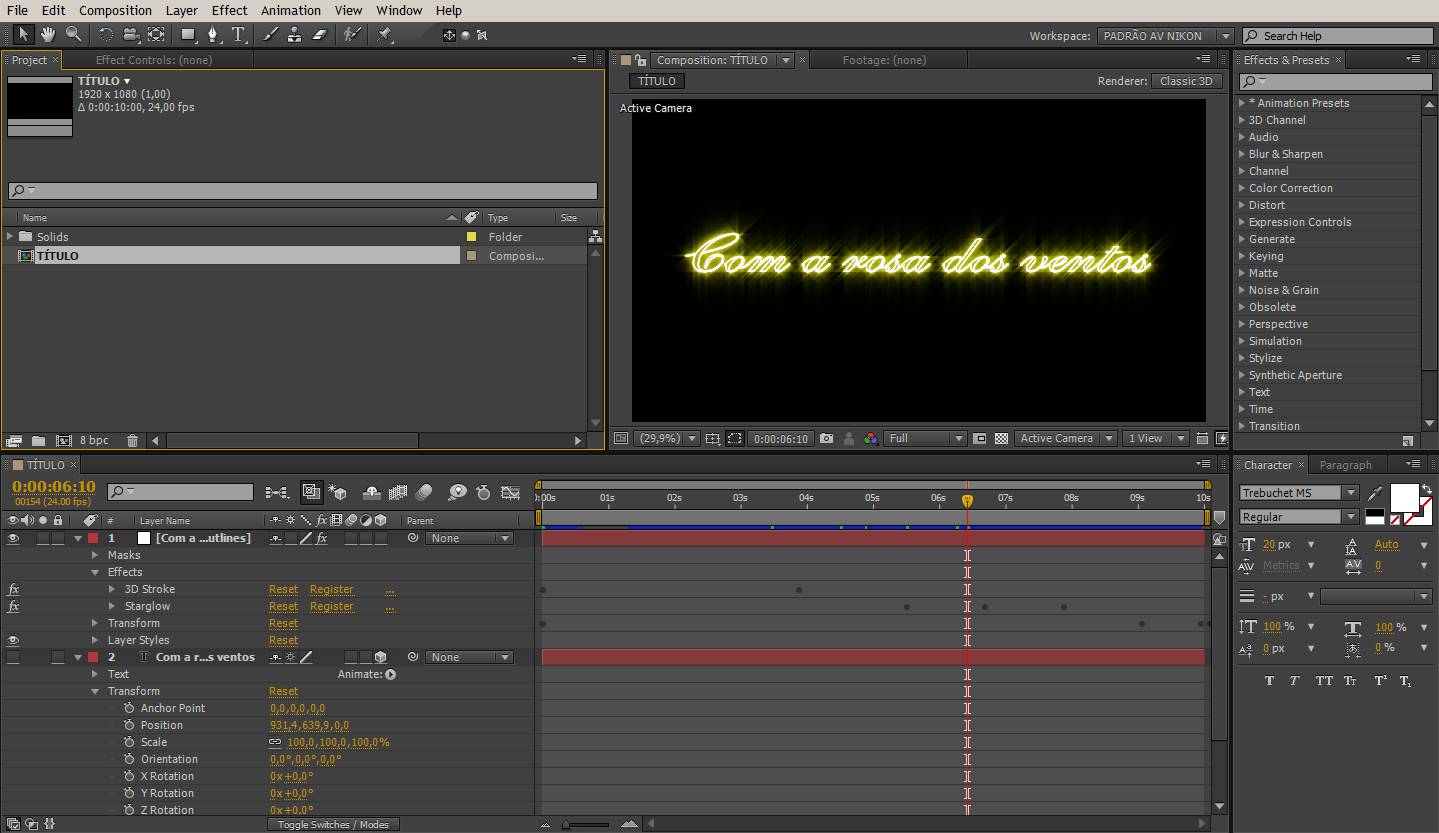This screenshot has height=833, width=1439.
Task: Select the Hand tool in the toolbar
Action: coord(46,34)
